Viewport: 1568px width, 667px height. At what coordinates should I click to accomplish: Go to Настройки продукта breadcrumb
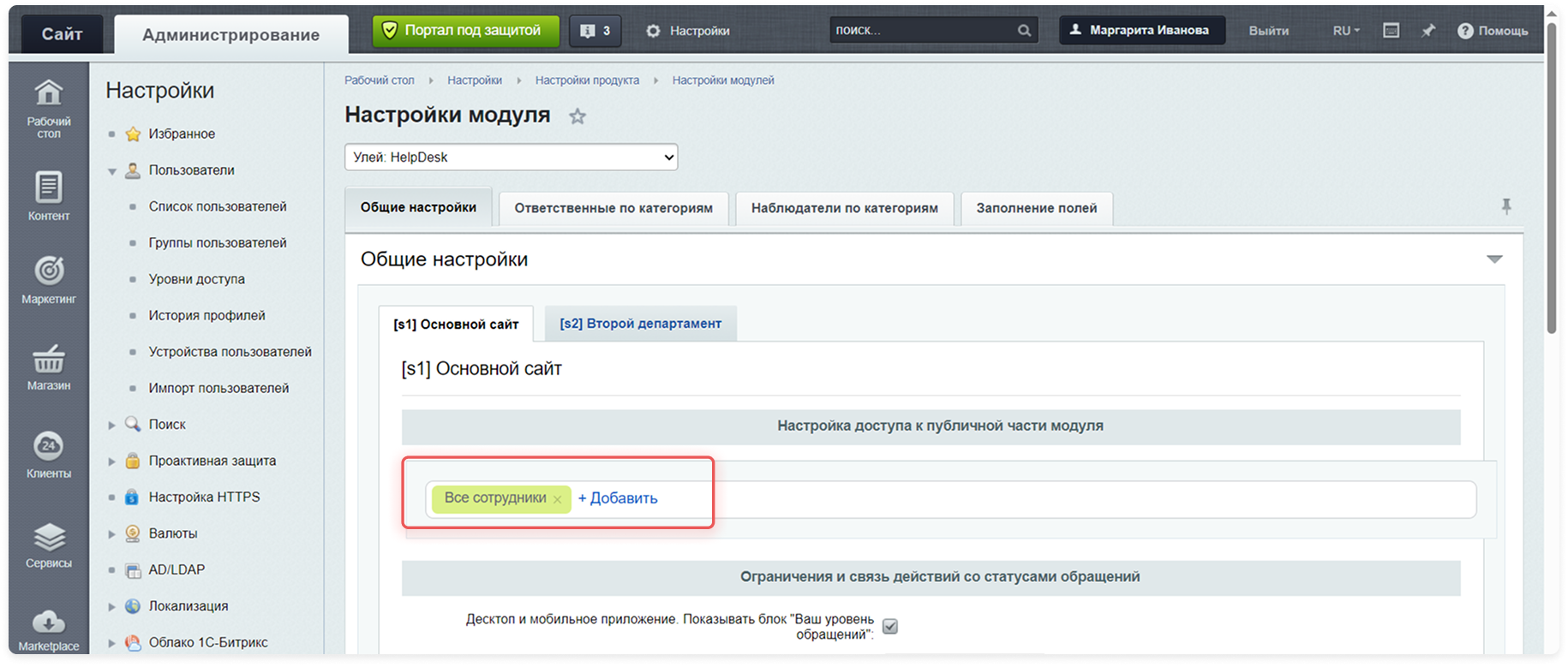tap(587, 80)
